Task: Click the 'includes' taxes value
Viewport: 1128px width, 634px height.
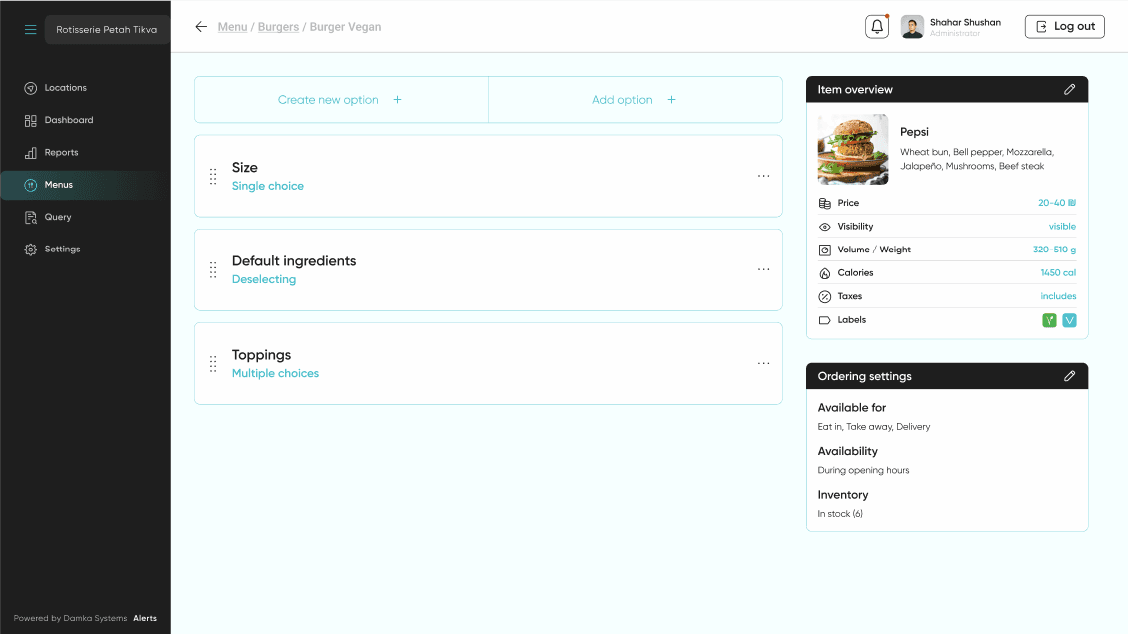Action: 1058,296
